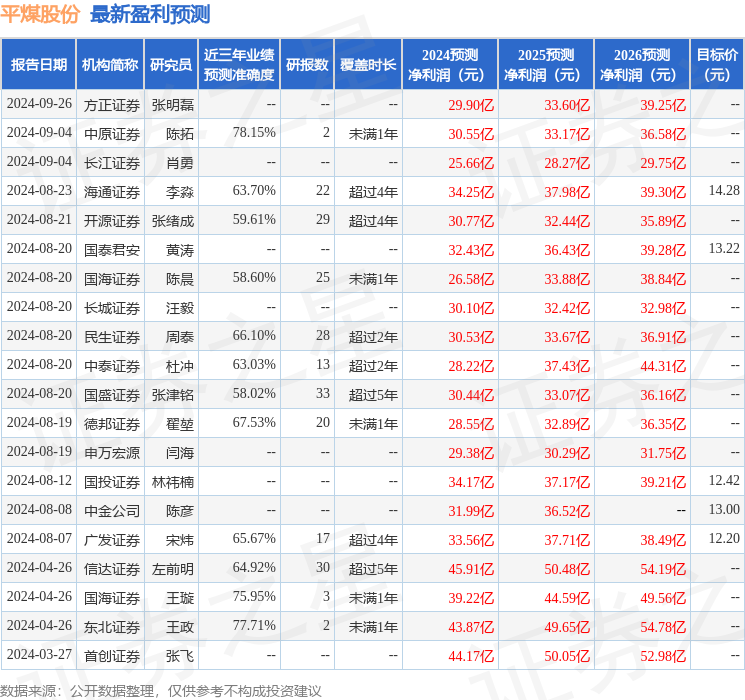Click the 26.58亿 profit forecast

click(471, 279)
